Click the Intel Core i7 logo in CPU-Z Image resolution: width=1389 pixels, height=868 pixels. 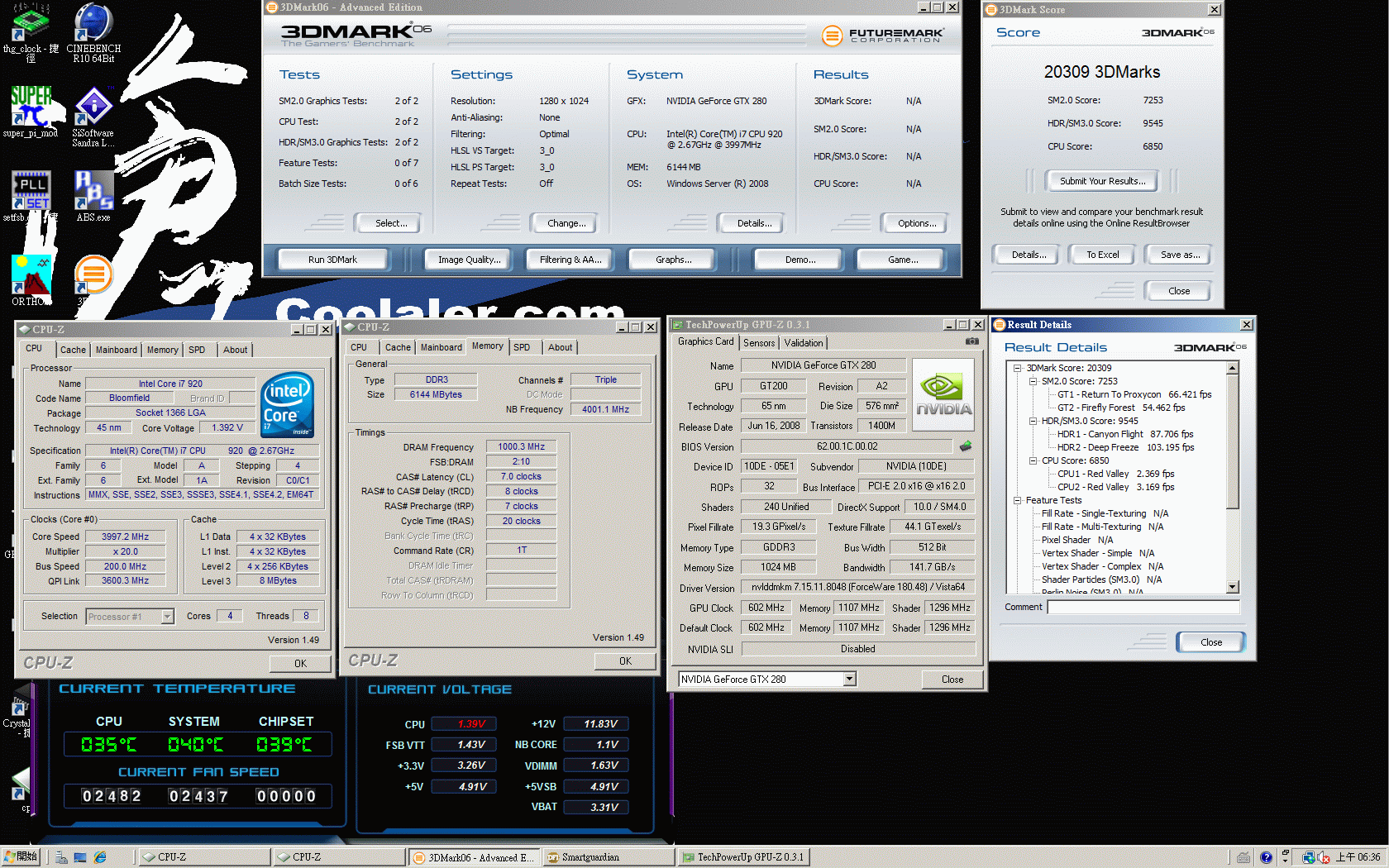pyautogui.click(x=287, y=405)
